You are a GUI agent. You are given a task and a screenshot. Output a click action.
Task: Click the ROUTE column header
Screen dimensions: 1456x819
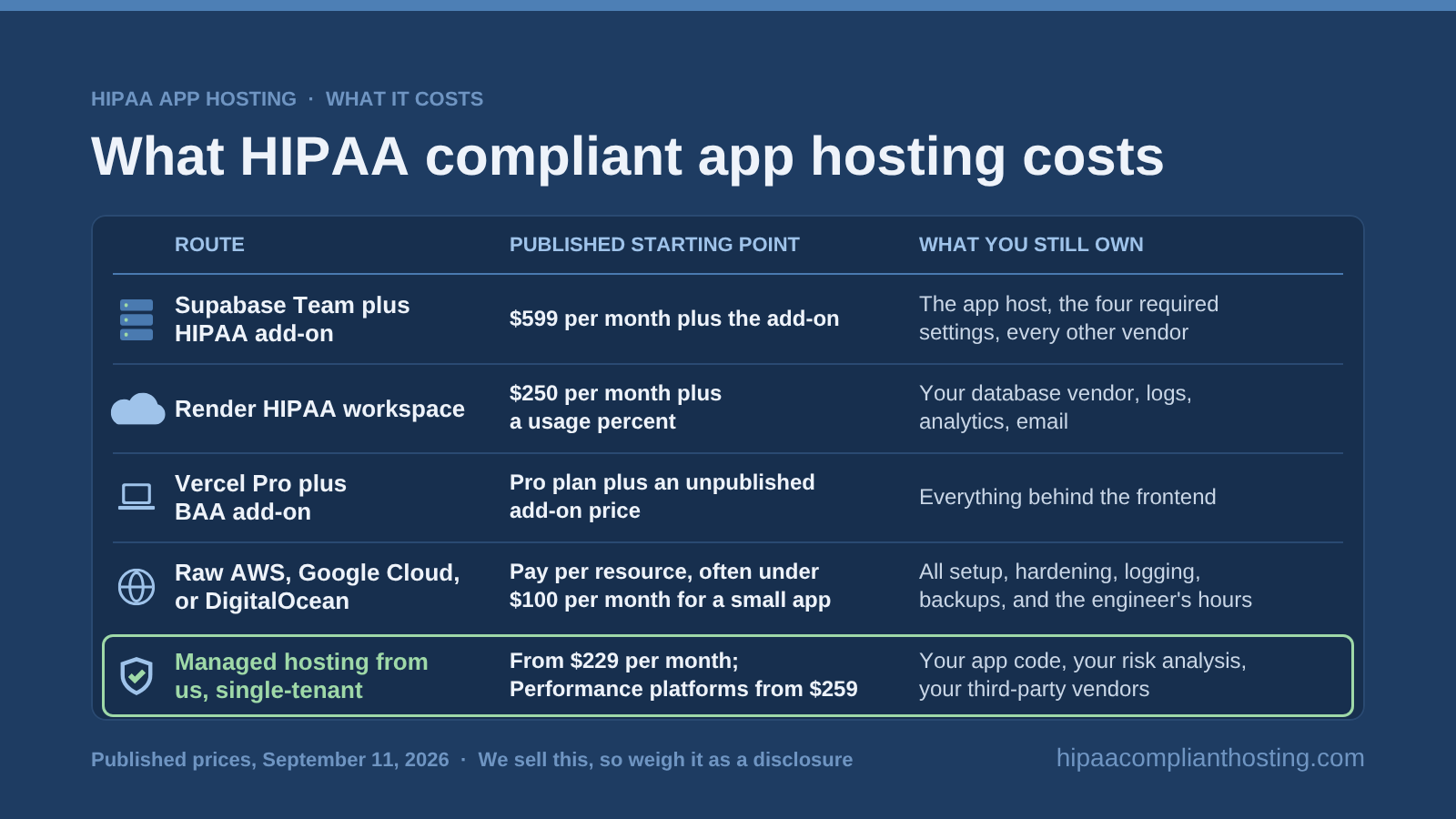point(209,245)
